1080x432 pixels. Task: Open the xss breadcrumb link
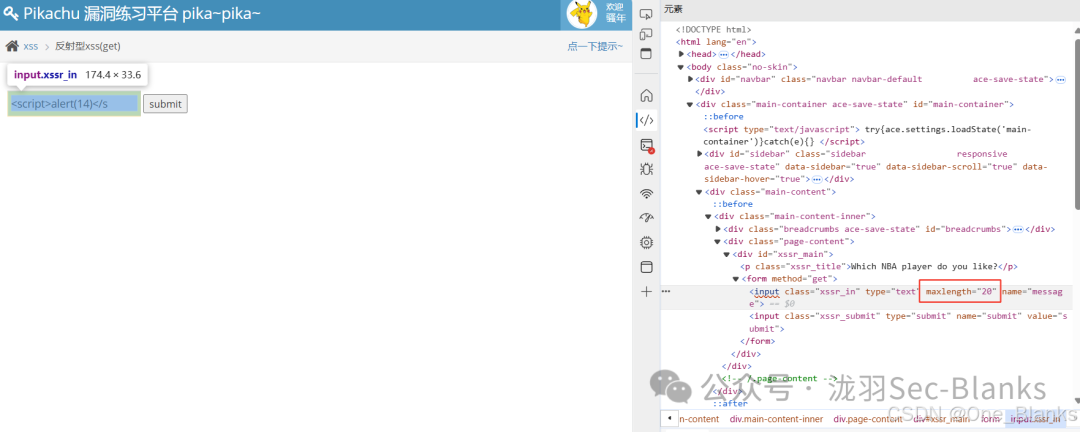31,46
